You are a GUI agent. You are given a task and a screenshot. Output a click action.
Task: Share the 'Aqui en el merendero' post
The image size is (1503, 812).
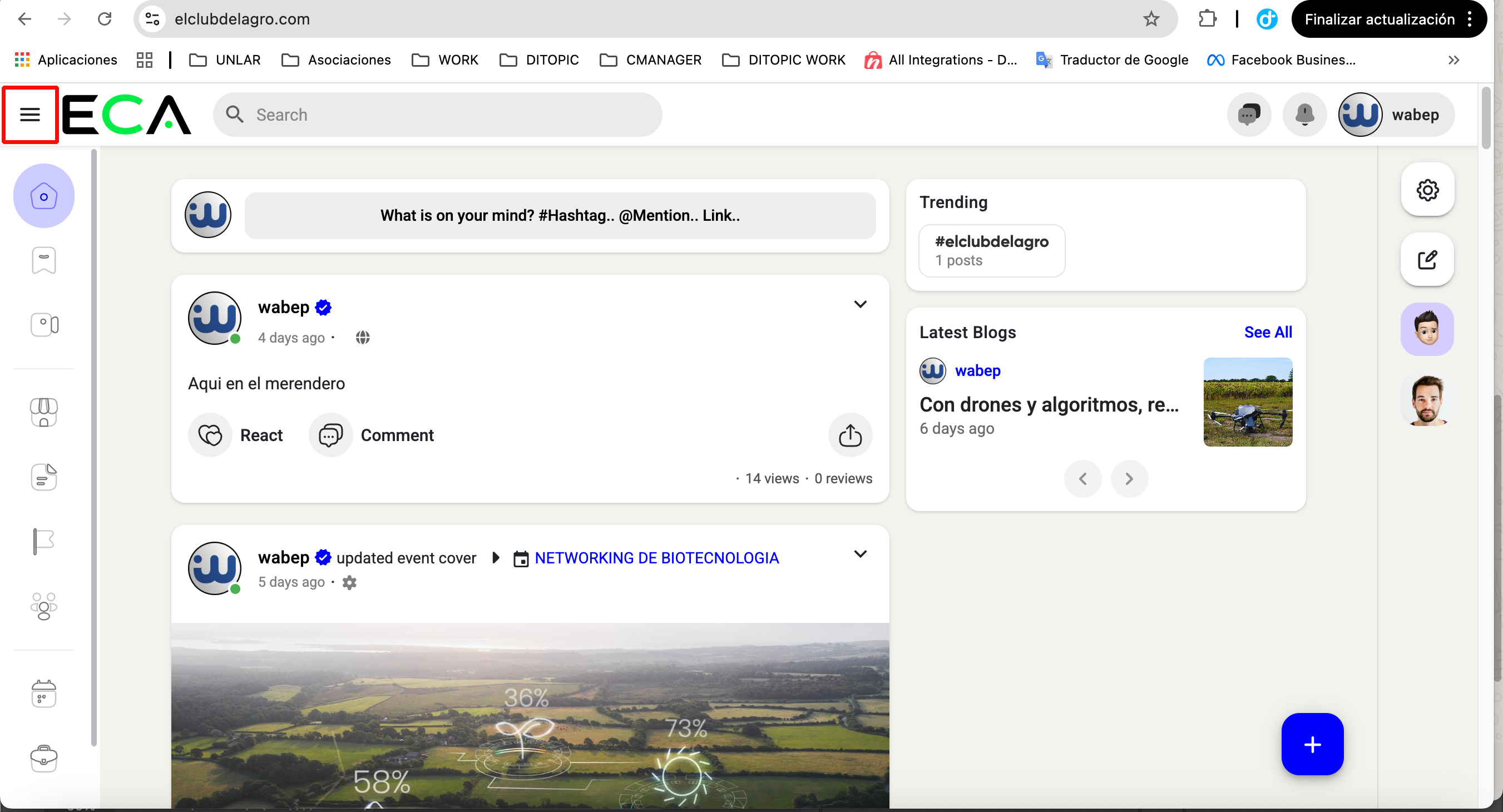click(850, 435)
